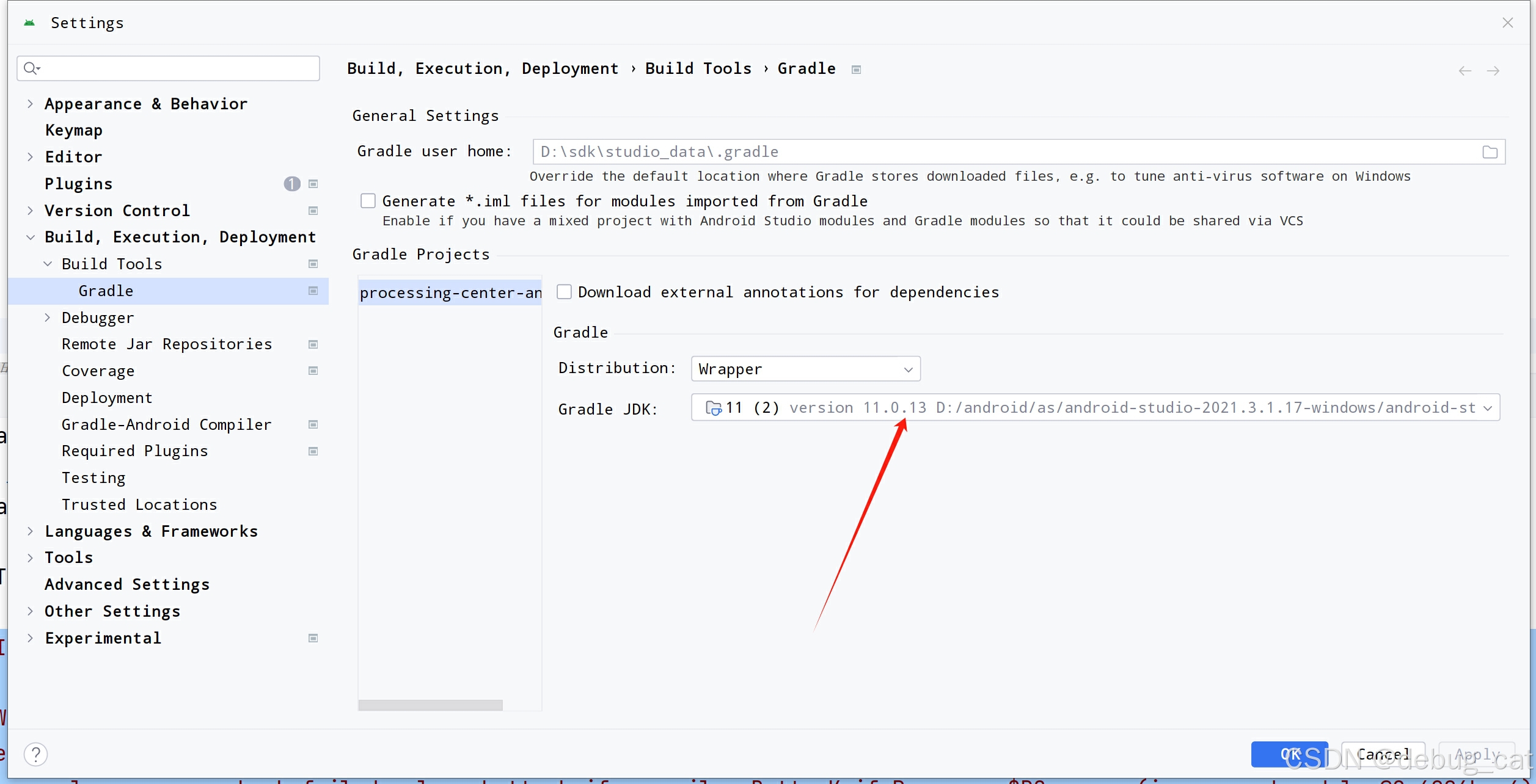Open help via the question mark icon
This screenshot has width=1536, height=784.
(36, 754)
